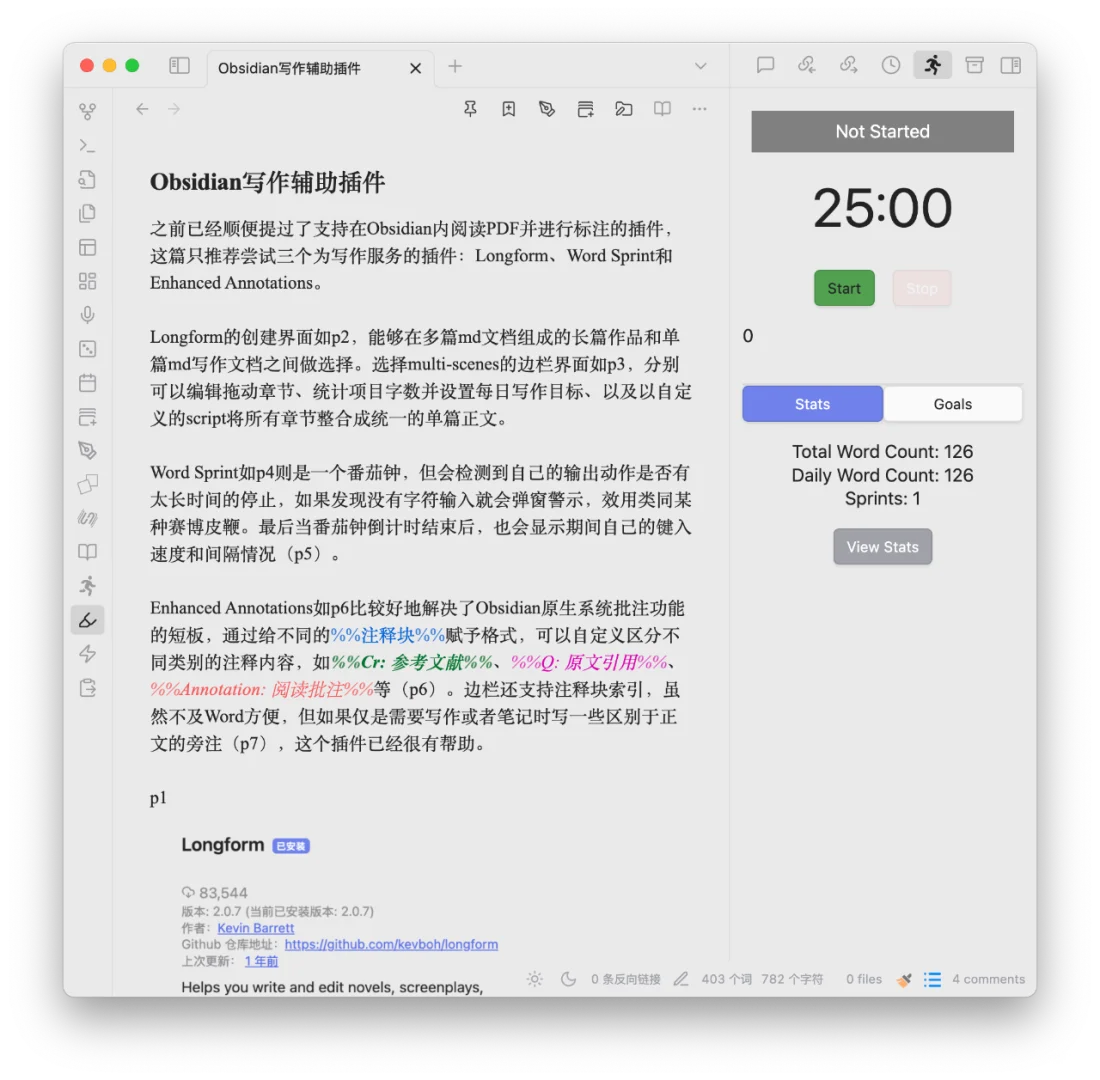Open the backlinks tab in right sidebar
This screenshot has width=1100, height=1080.
pos(807,65)
